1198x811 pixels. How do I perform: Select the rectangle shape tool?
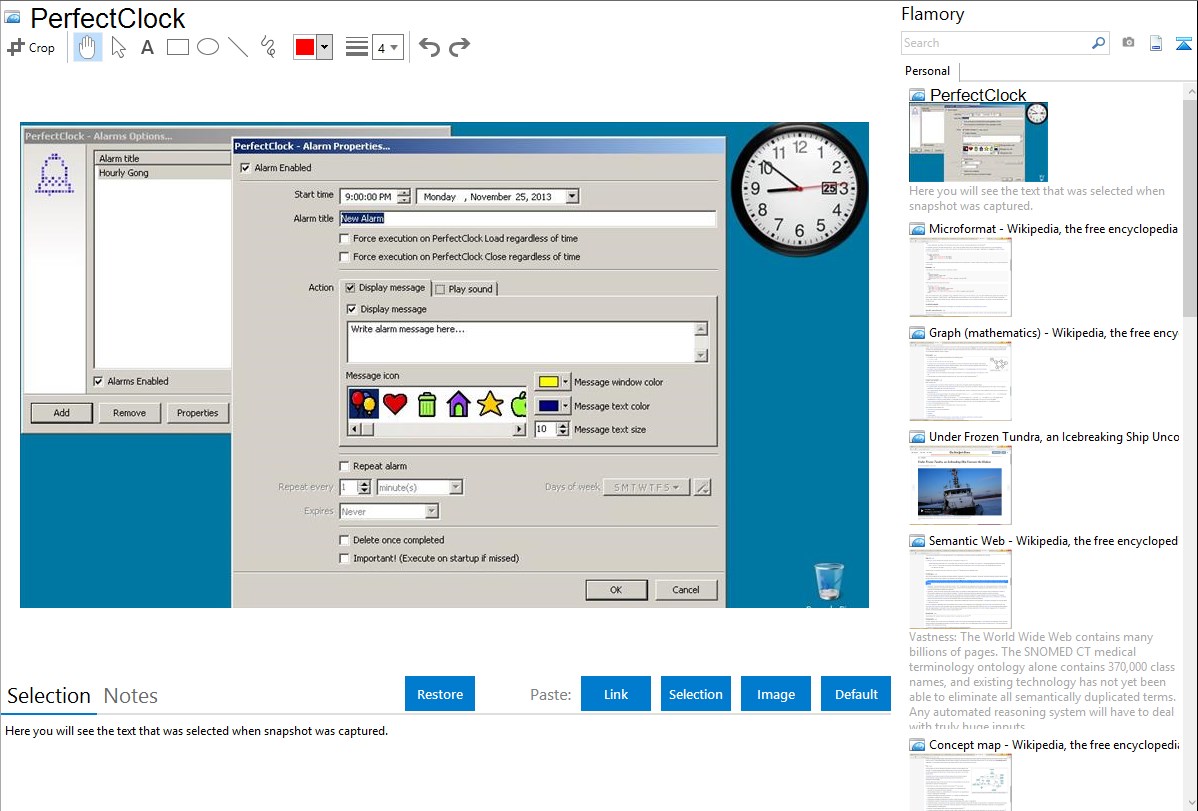pyautogui.click(x=178, y=47)
